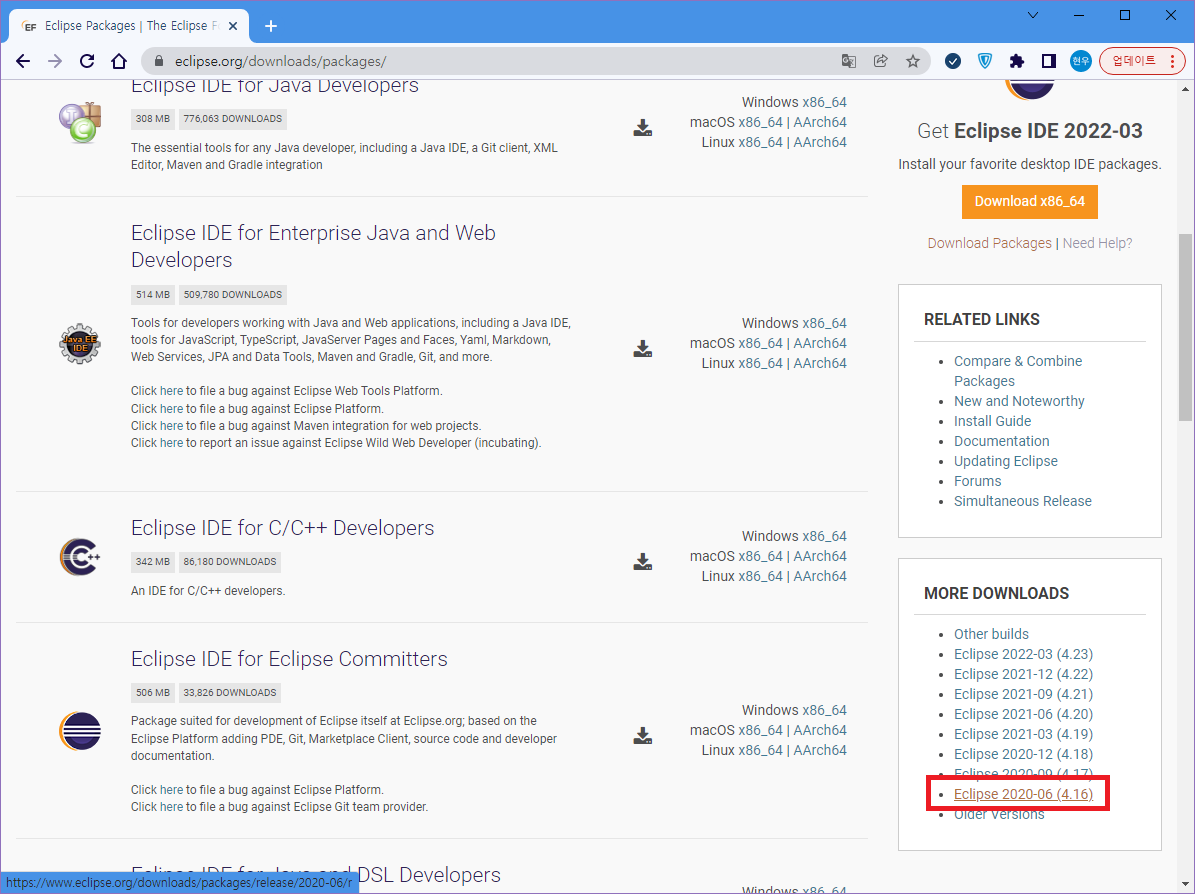Image resolution: width=1195 pixels, height=894 pixels.
Task: Open the Extensions puzzle icon
Action: 1017,61
